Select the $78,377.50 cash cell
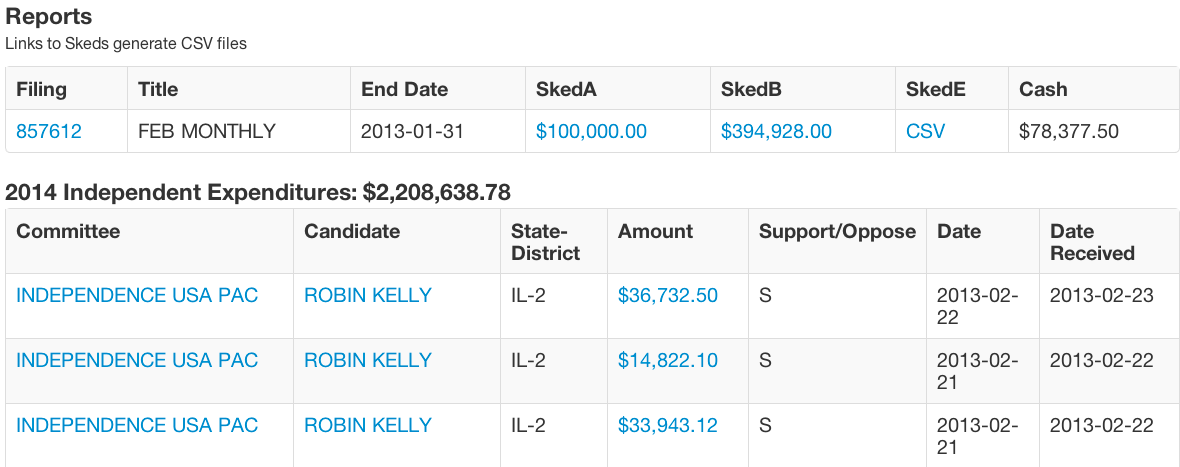Image resolution: width=1180 pixels, height=467 pixels. (1069, 131)
